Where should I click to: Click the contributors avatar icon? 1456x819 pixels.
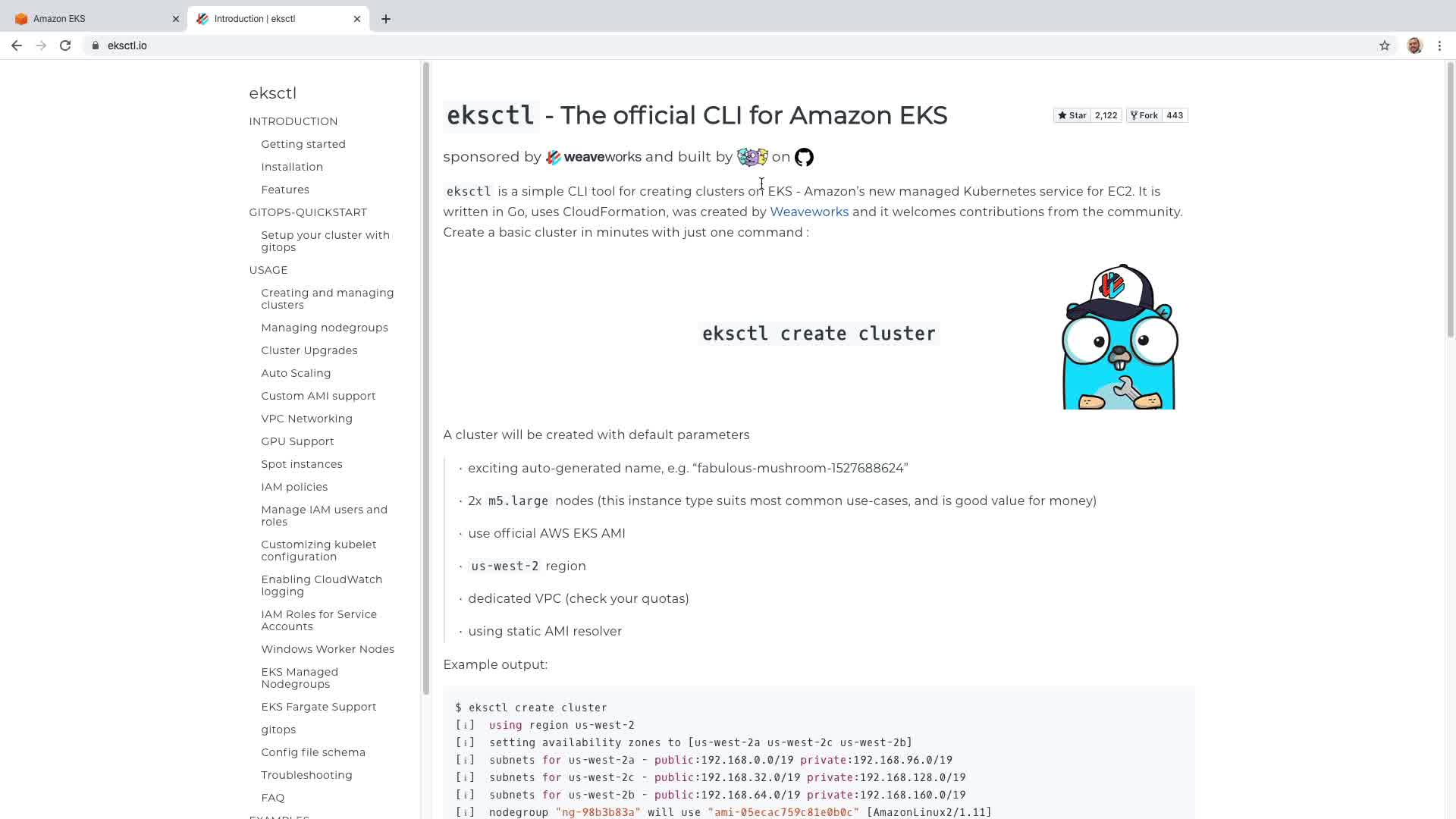(x=752, y=157)
